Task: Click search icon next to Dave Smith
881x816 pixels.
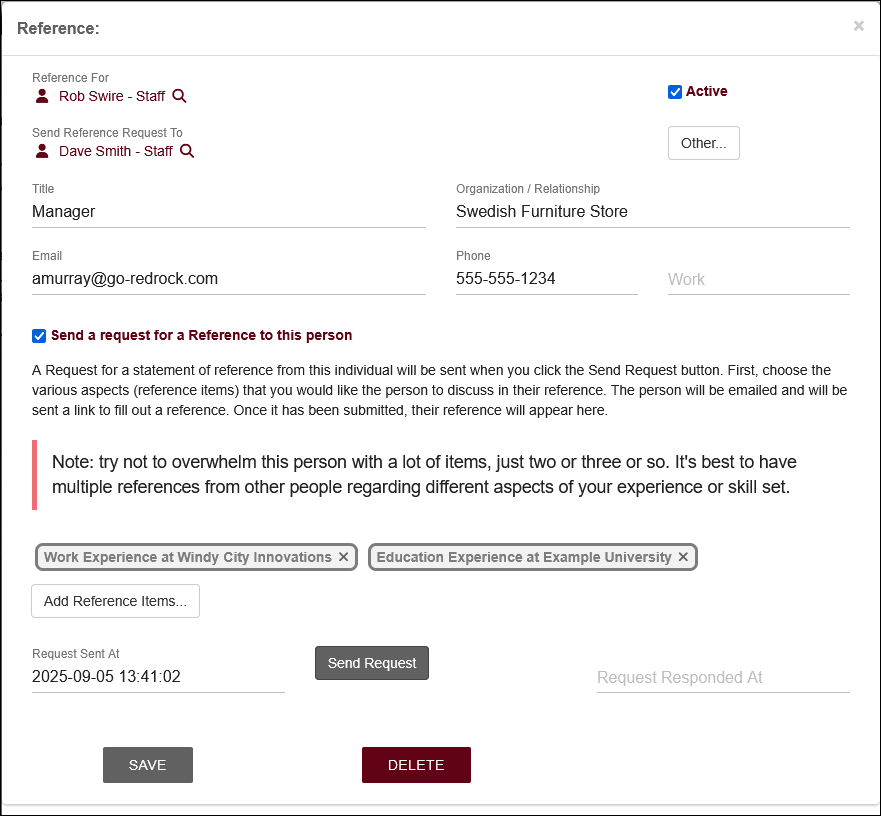Action: point(187,152)
